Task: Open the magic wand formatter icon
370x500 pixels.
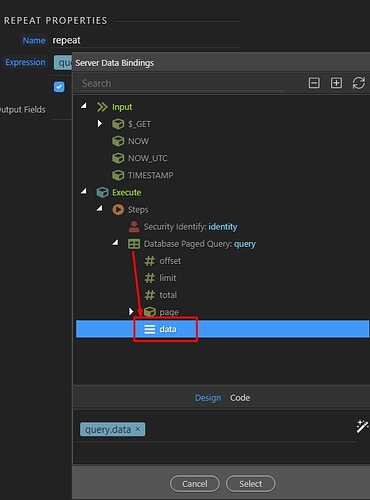Action: [362, 426]
